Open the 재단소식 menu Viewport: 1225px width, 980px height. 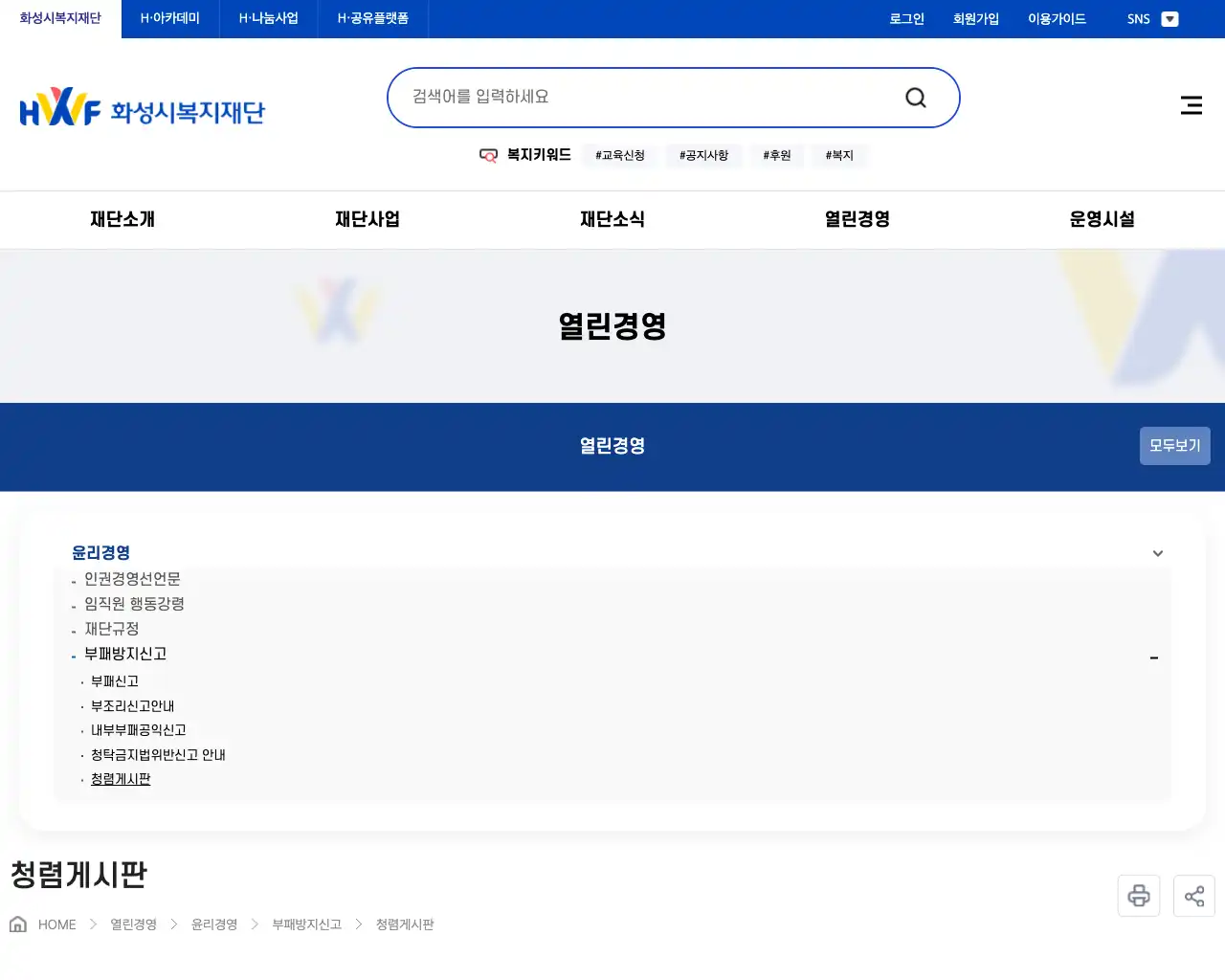click(x=612, y=219)
